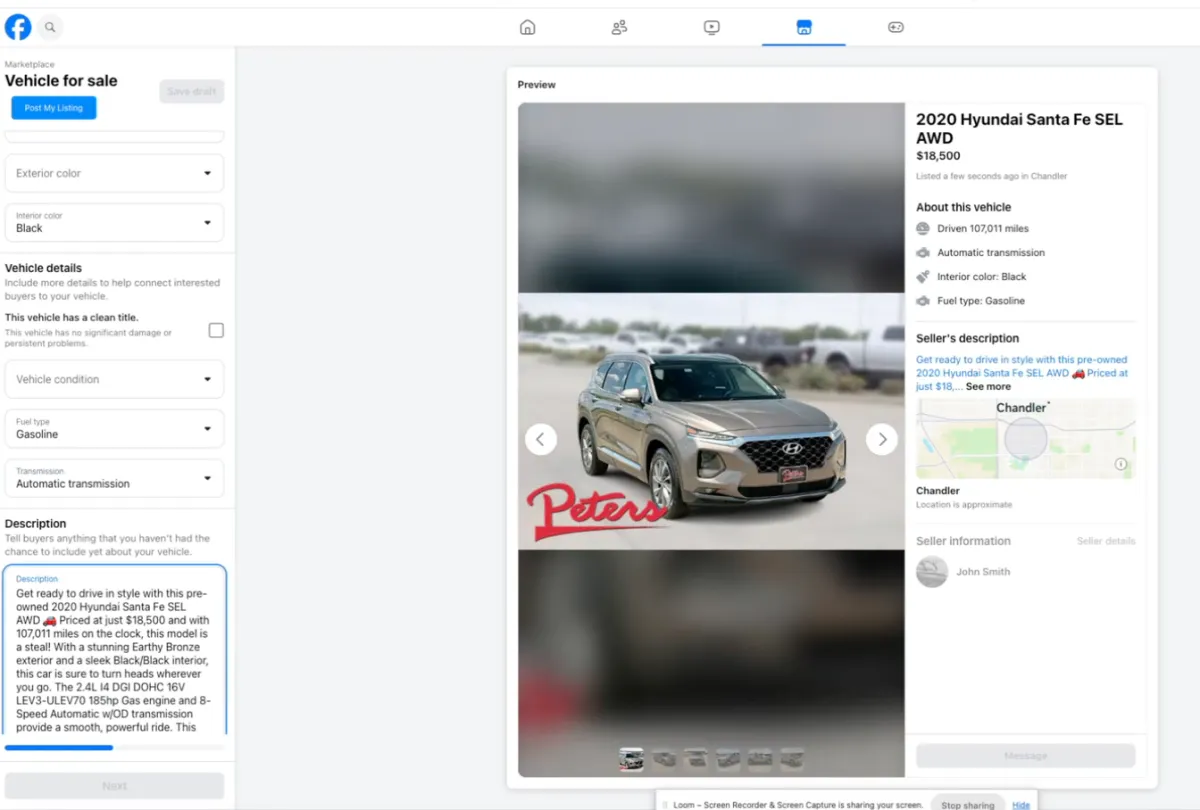Expand the Vehicle condition dropdown
1200x810 pixels.
tap(114, 379)
